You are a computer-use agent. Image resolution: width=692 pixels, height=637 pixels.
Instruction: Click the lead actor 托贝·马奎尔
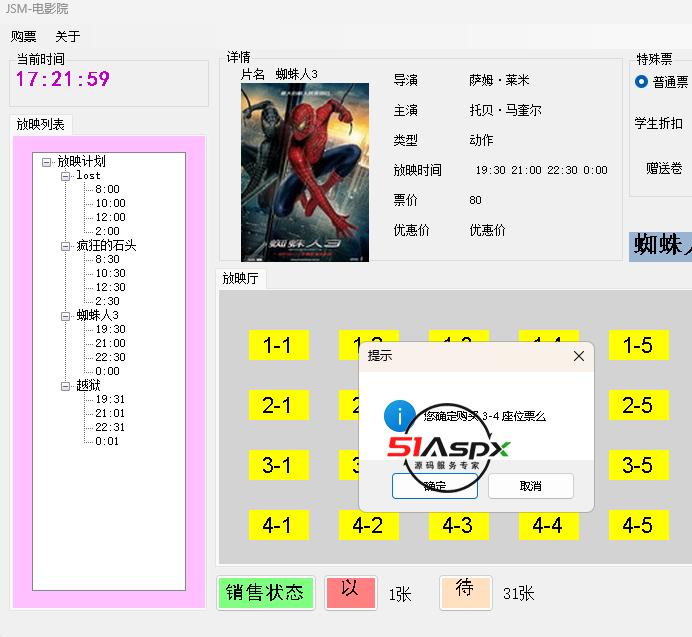505,110
